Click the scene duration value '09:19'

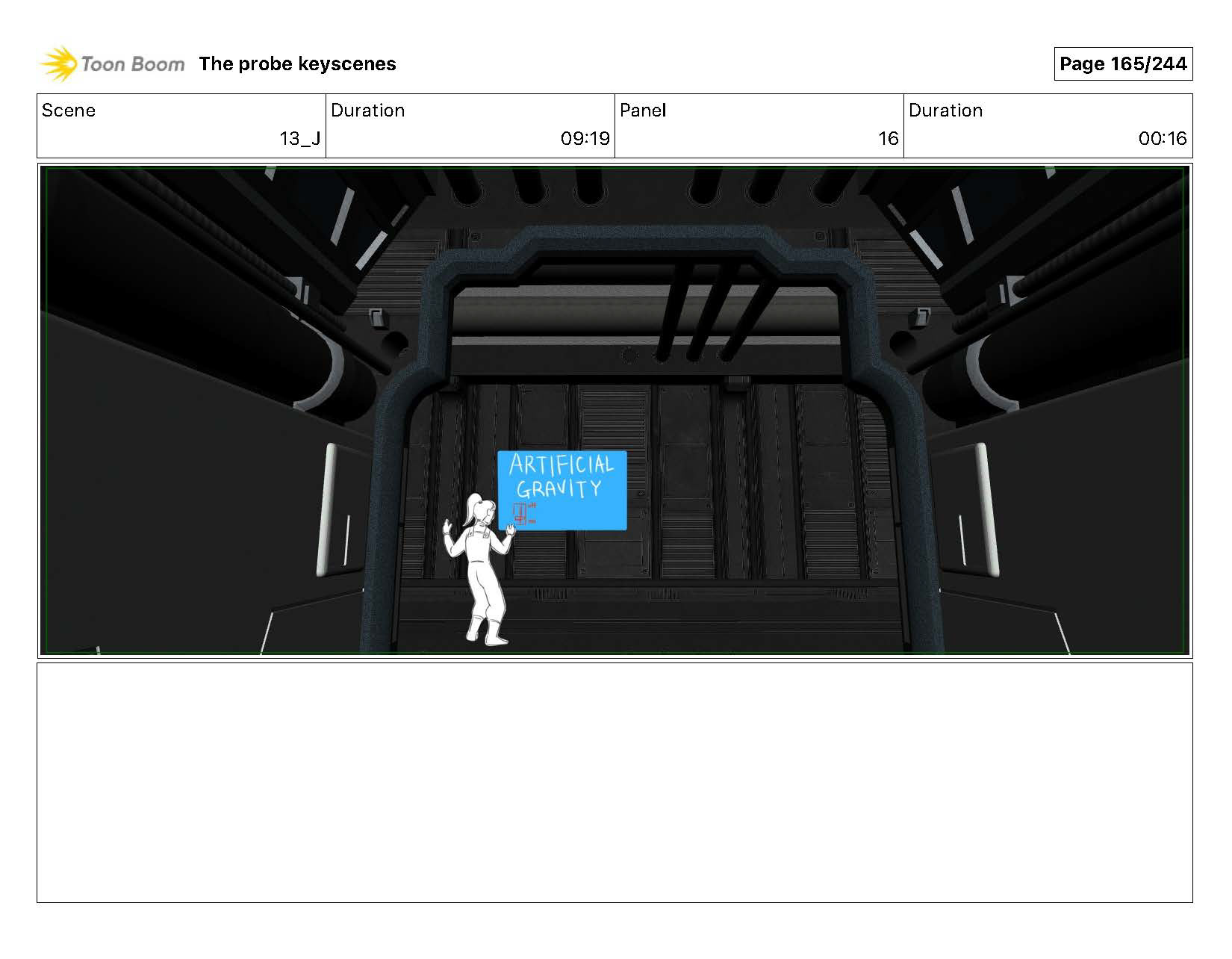[x=585, y=138]
